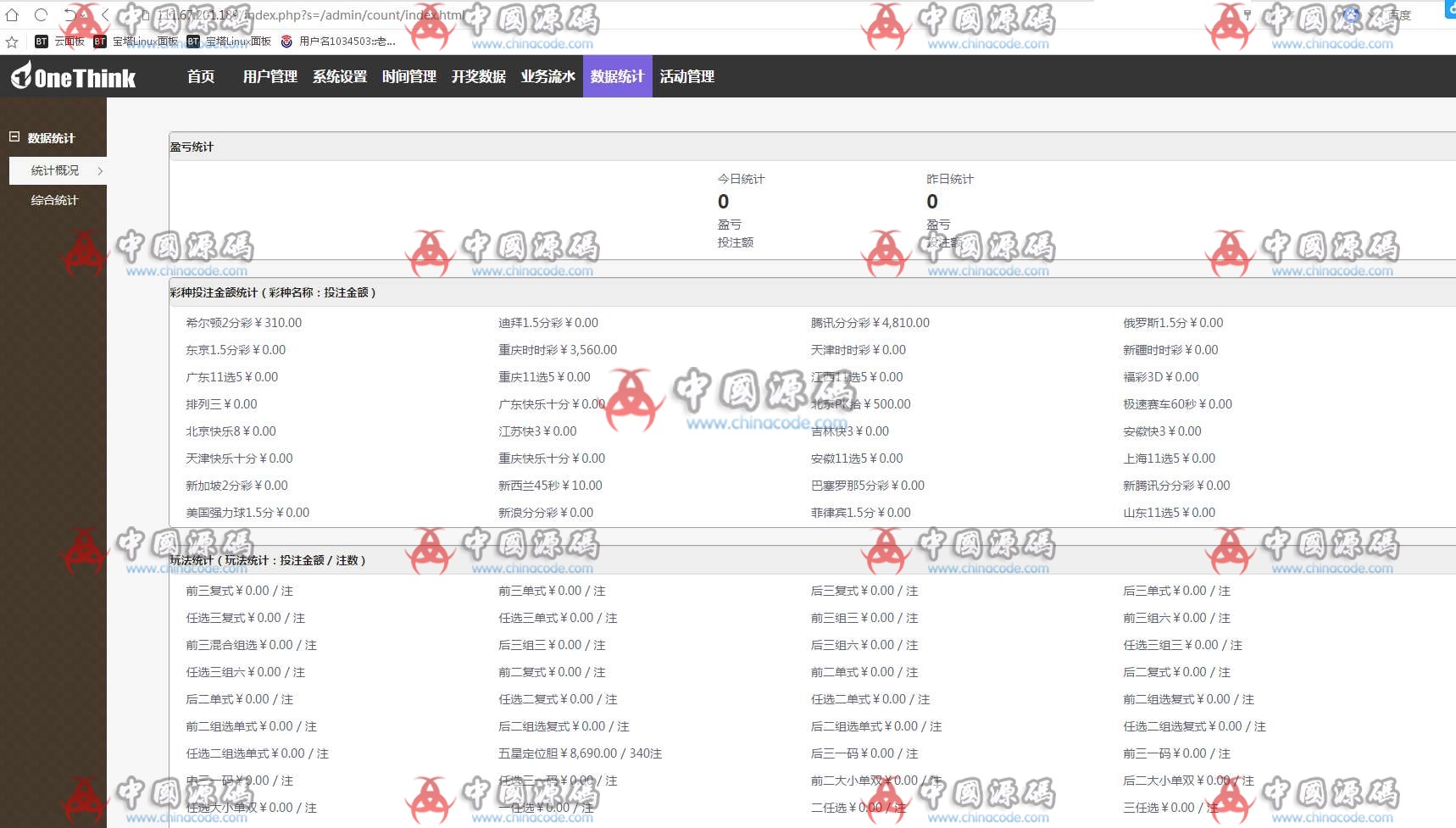
Task: Click 希尔顿2分彩 ￥310.00 entry
Action: click(244, 323)
